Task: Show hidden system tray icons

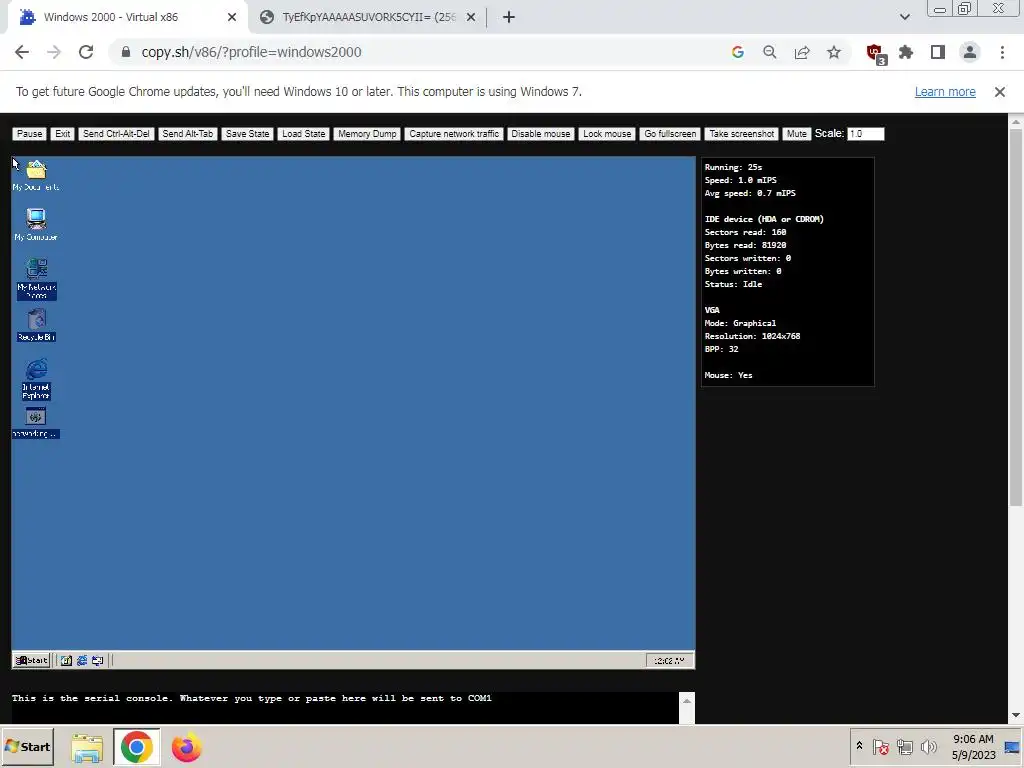Action: pyautogui.click(x=859, y=746)
